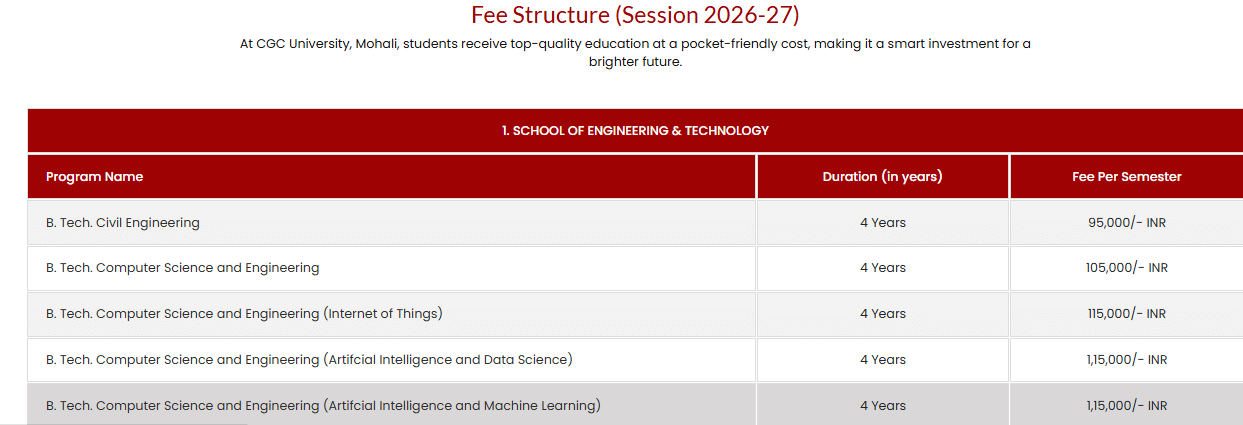Viewport: 1243px width, 425px height.
Task: Select the Artificial Intelligence and Data Science program
Action: click(x=309, y=360)
